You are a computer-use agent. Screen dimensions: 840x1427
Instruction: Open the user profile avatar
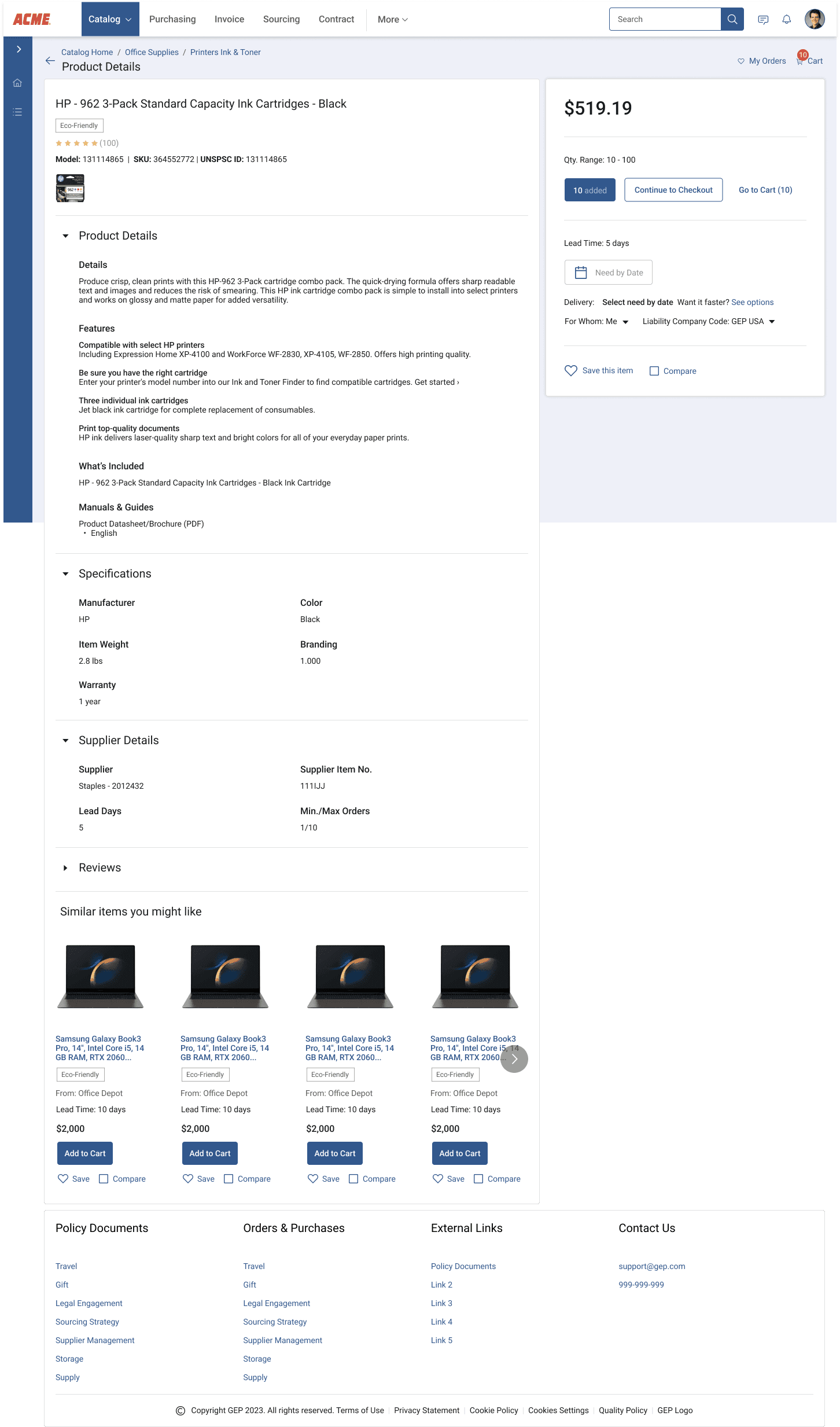[x=815, y=19]
